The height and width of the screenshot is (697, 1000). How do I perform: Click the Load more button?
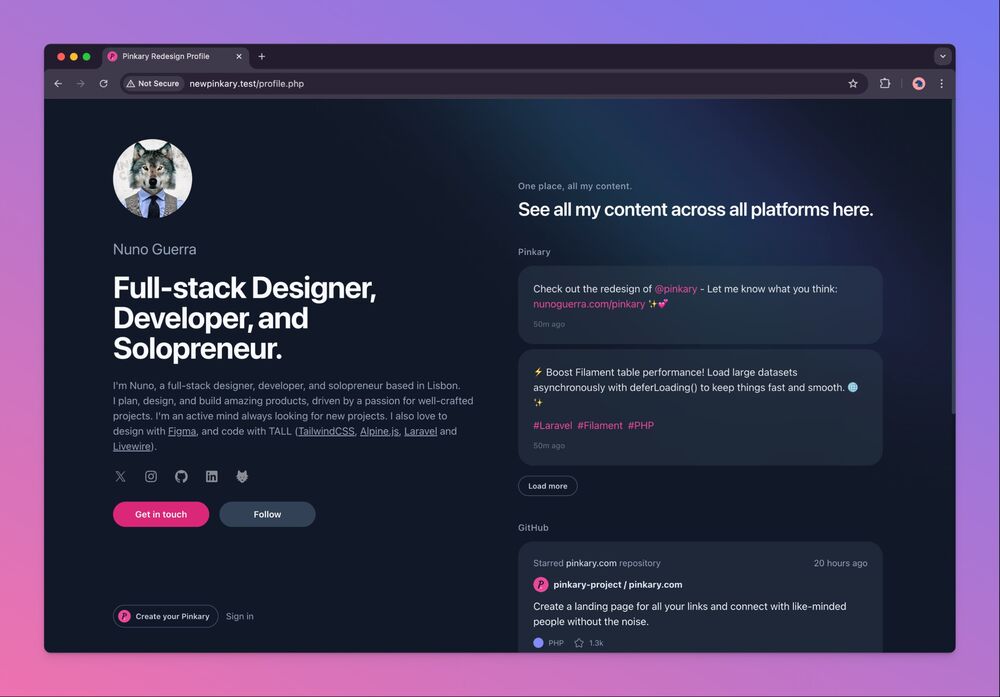tap(548, 486)
